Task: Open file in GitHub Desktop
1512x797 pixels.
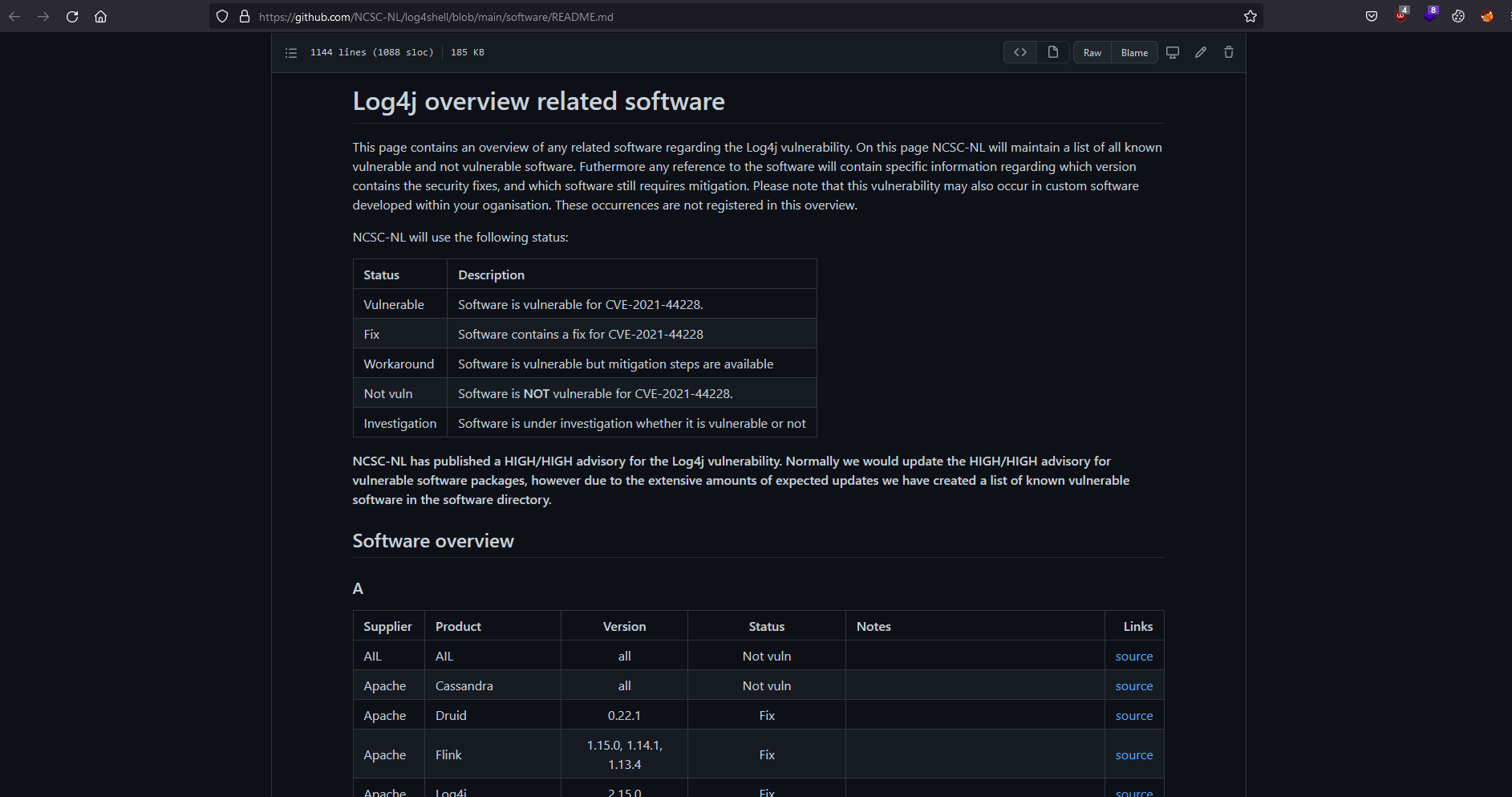Action: pos(1173,52)
